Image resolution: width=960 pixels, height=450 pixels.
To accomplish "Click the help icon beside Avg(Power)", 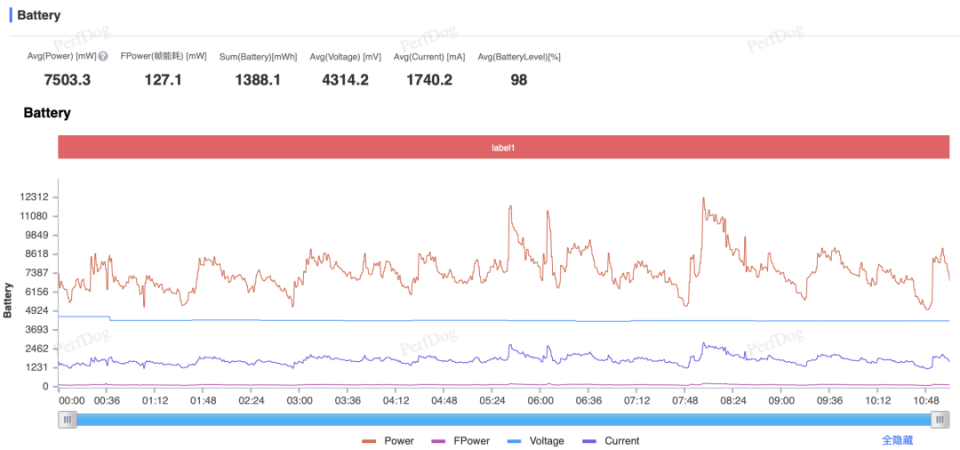I will (103, 56).
